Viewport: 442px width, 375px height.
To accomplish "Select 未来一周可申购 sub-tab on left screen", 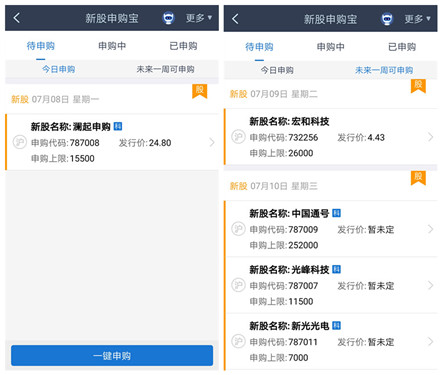I will pyautogui.click(x=165, y=69).
